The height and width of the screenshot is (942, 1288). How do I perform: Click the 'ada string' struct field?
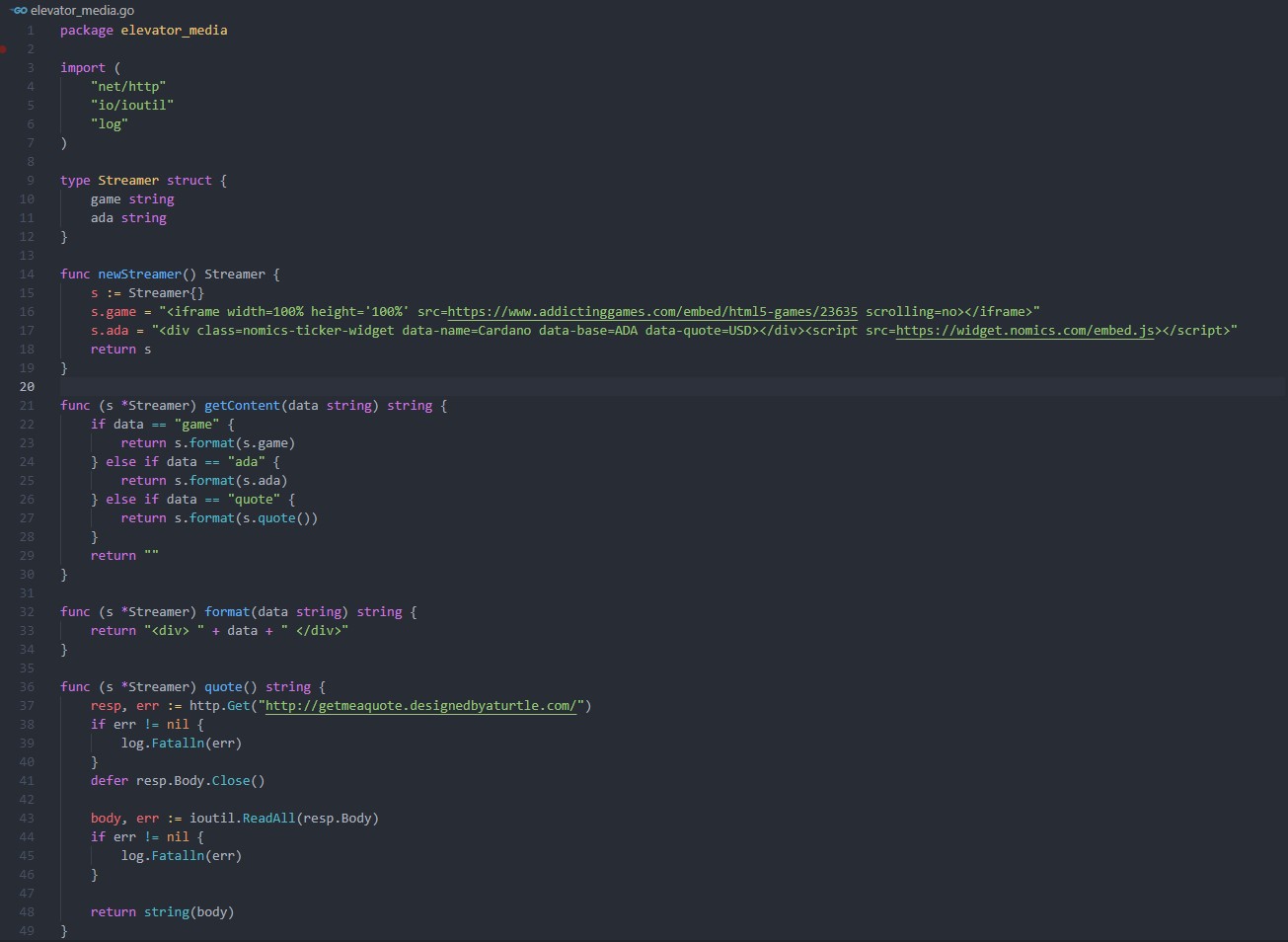pos(128,217)
